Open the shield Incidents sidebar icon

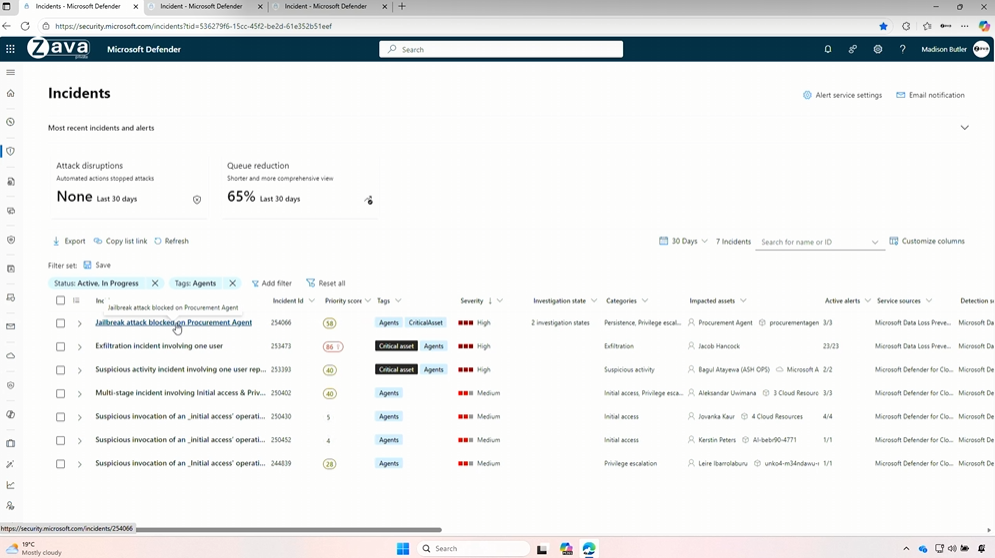coord(10,151)
